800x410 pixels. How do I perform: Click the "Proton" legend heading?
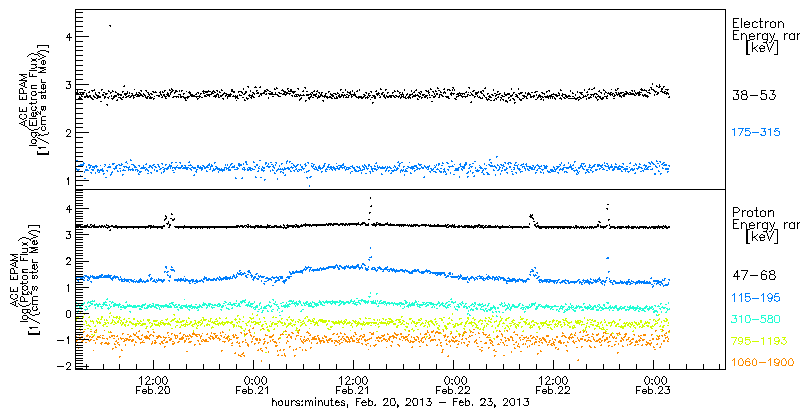point(754,212)
